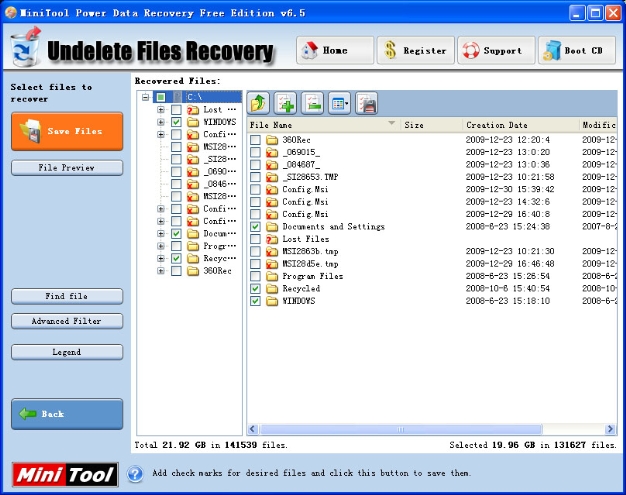Maximize the MiniTool window
Screen dimensions: 626x495
pos(595,13)
